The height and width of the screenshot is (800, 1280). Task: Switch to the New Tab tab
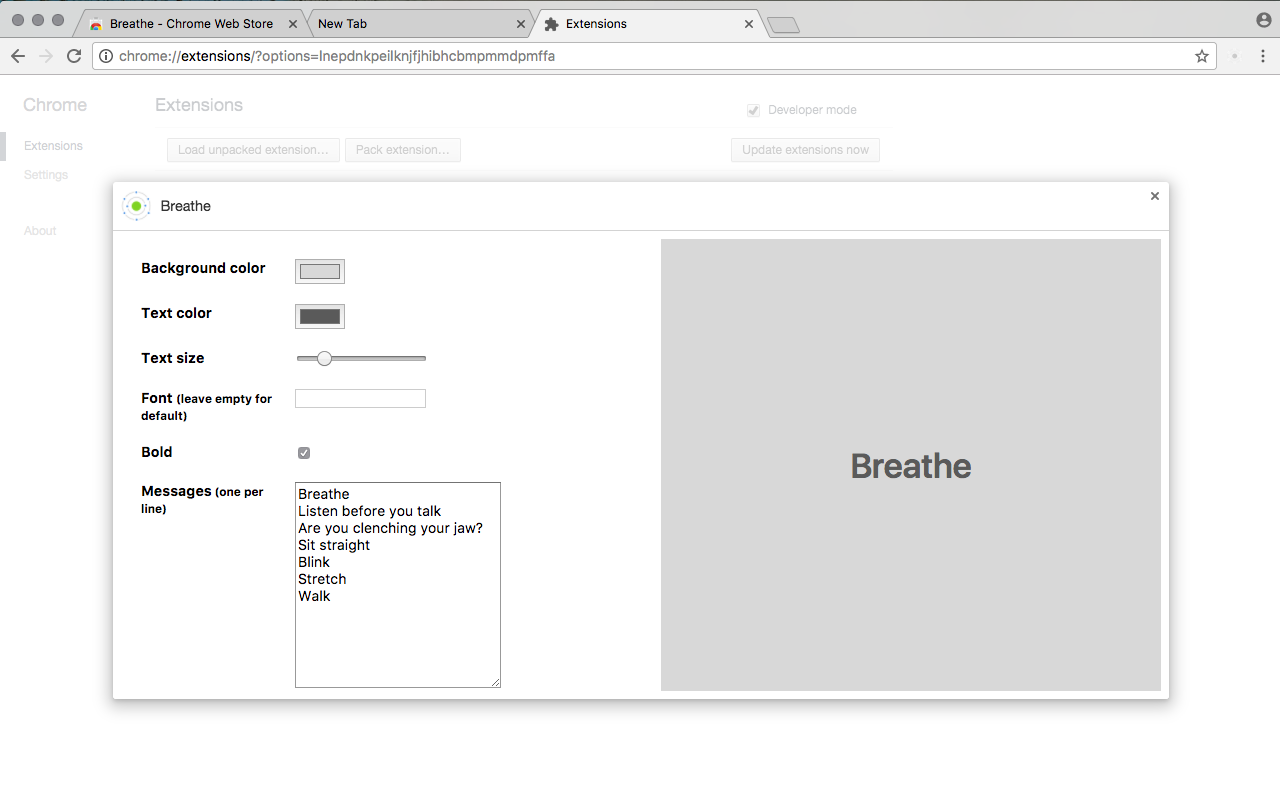coord(420,24)
